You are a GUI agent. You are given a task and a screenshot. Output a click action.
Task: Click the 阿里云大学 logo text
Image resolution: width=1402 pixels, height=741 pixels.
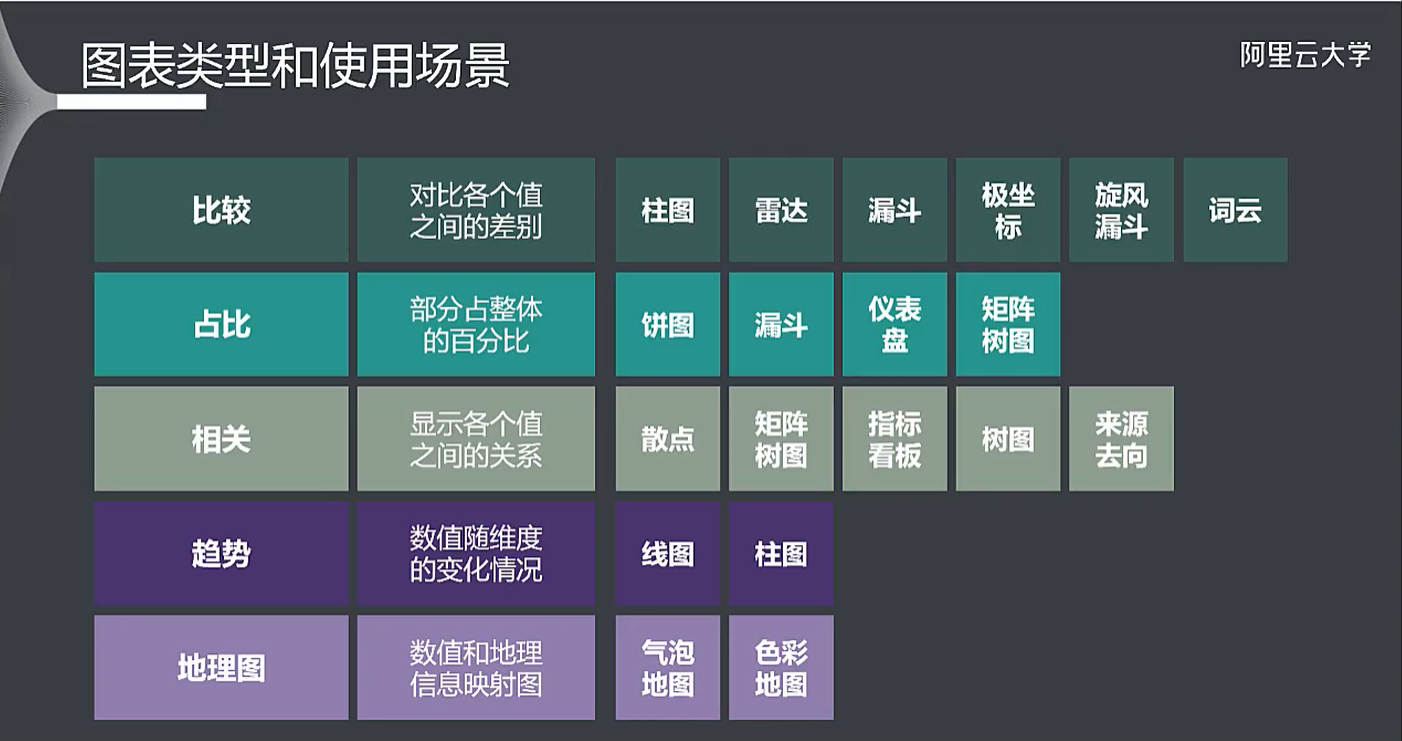pyautogui.click(x=1305, y=55)
